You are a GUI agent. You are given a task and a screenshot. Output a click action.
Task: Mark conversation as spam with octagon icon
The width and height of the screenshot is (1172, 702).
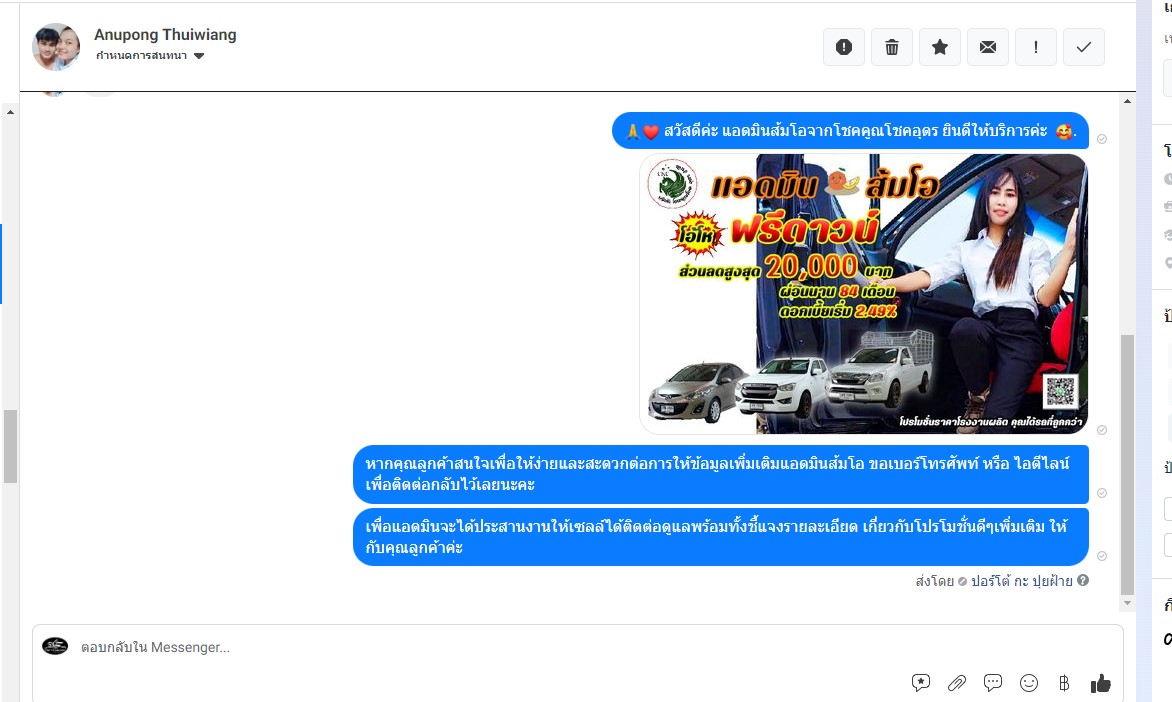pyautogui.click(x=844, y=47)
